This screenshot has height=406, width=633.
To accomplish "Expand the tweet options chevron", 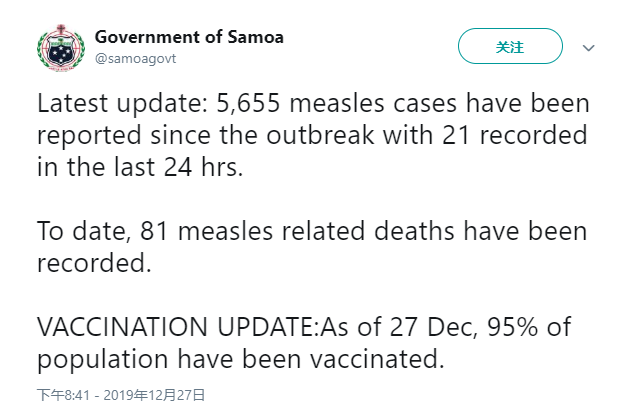I will point(589,47).
